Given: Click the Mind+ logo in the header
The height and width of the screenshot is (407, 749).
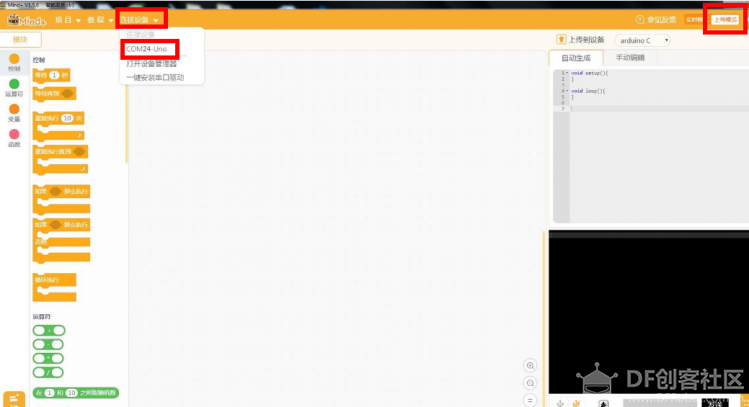Looking at the screenshot, I should pyautogui.click(x=27, y=20).
